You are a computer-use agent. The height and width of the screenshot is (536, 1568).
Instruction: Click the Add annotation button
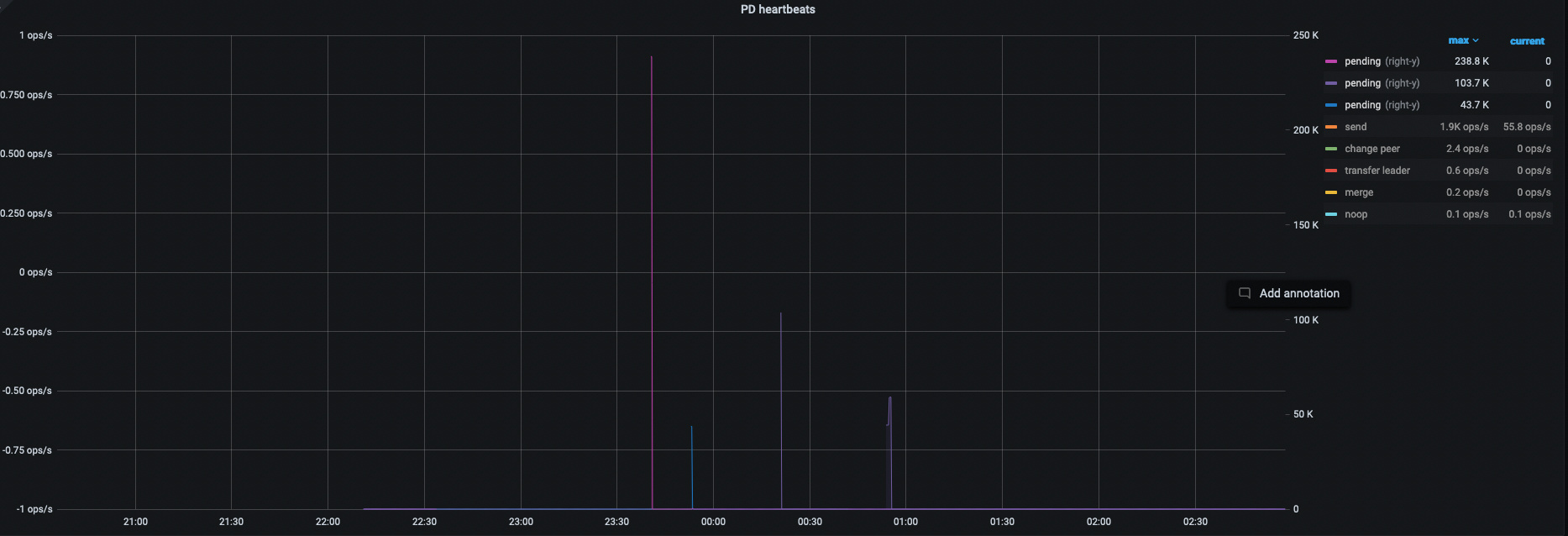click(x=1289, y=293)
